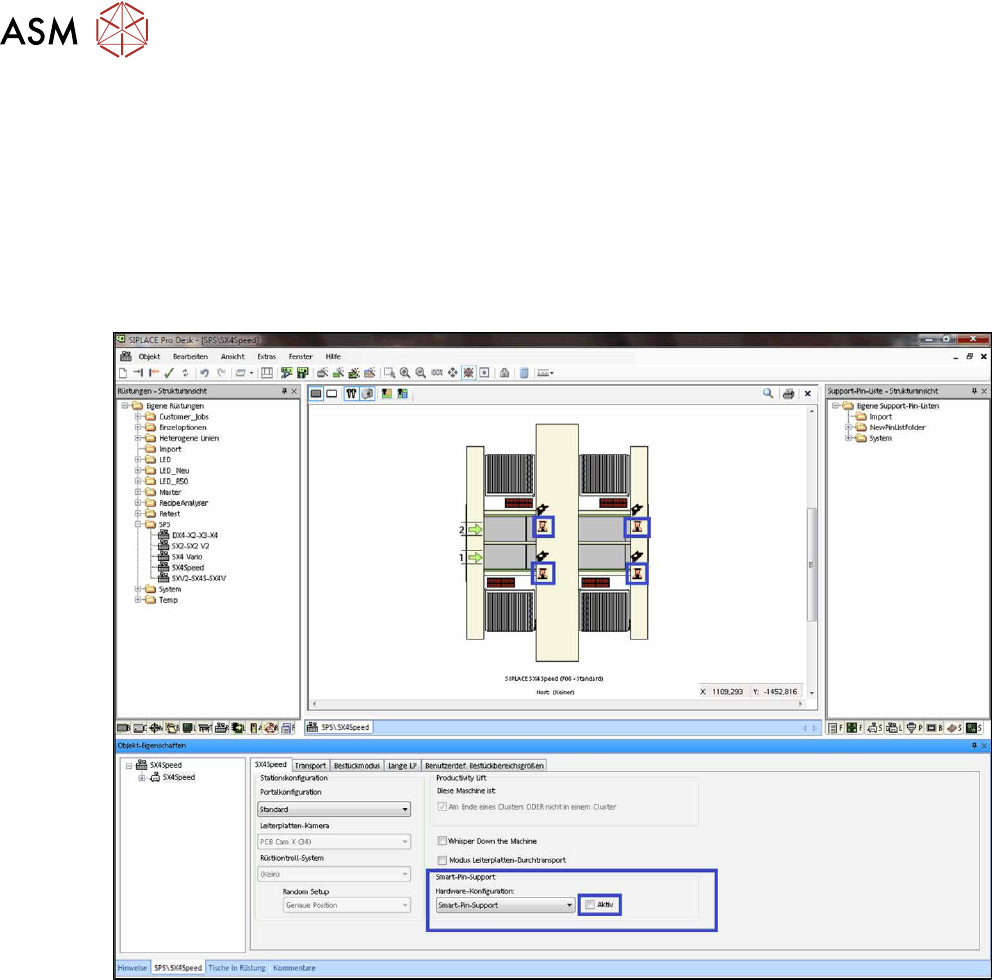Image resolution: width=992 pixels, height=980 pixels.
Task: Switch to Kommentare bottom tab
Action: click(294, 967)
